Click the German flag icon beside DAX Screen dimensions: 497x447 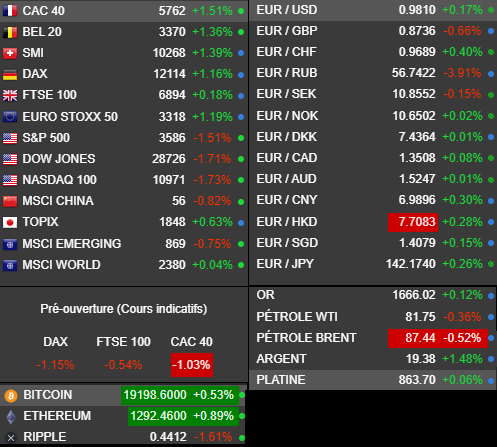point(10,74)
